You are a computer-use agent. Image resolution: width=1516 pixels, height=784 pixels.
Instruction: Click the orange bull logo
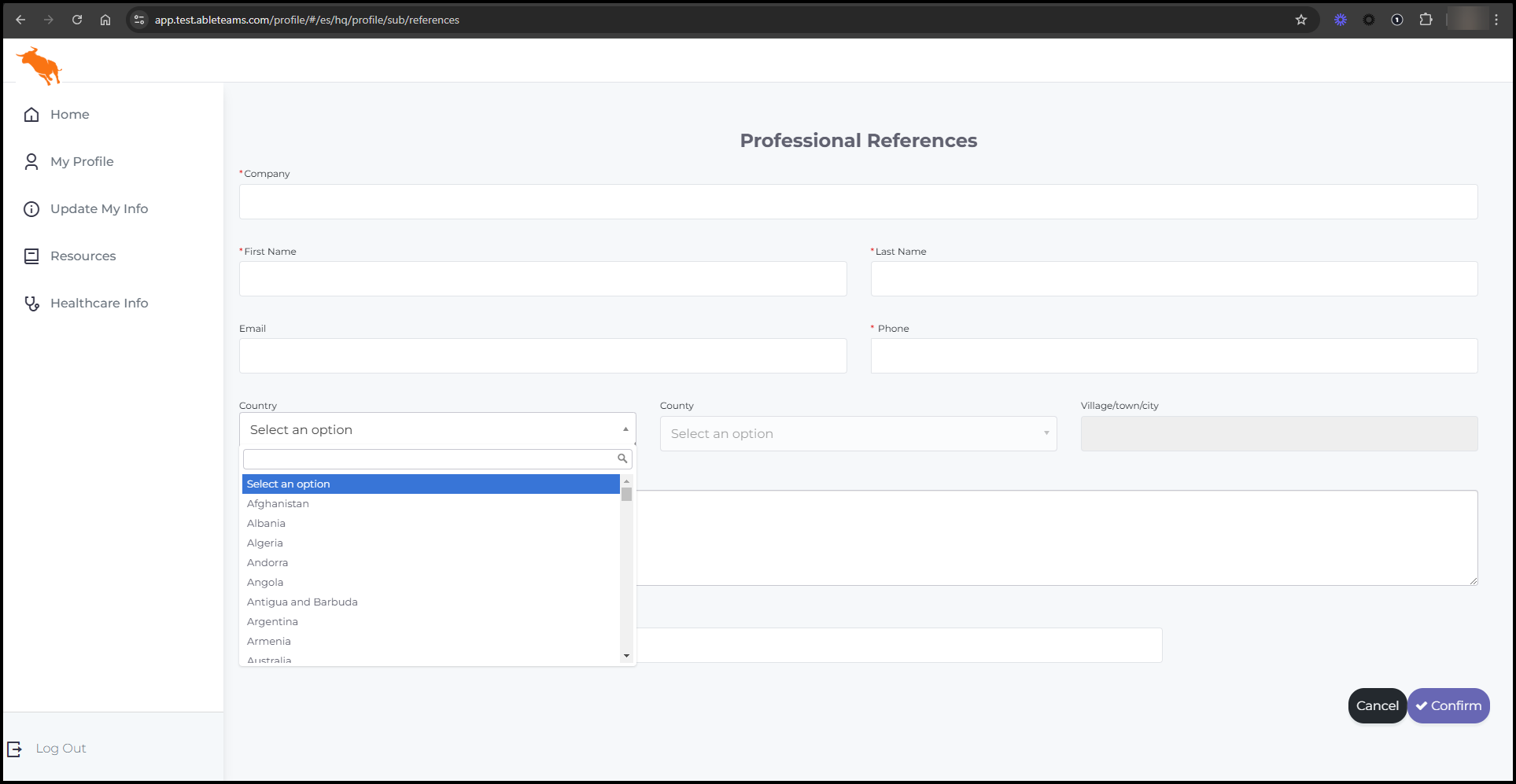tap(39, 65)
